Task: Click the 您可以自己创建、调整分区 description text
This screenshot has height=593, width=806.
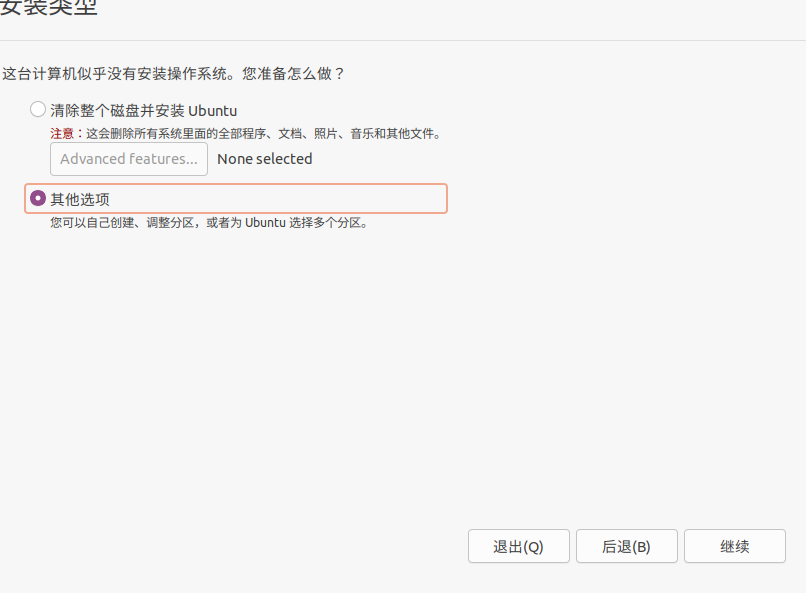Action: [x=209, y=223]
